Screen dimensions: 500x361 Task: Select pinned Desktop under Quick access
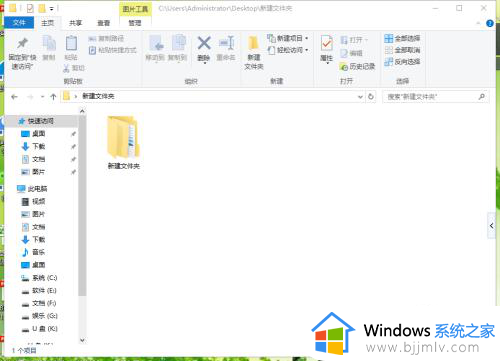[39, 134]
